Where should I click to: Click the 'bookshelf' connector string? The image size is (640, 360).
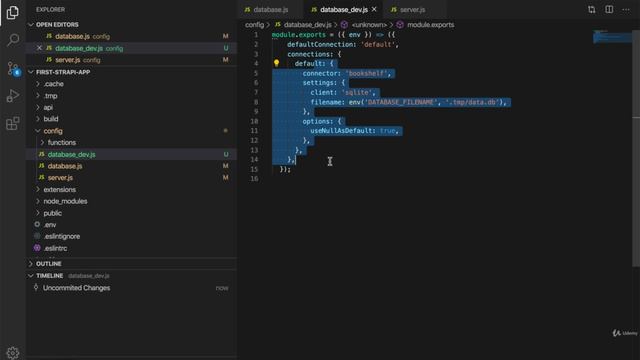click(x=366, y=73)
